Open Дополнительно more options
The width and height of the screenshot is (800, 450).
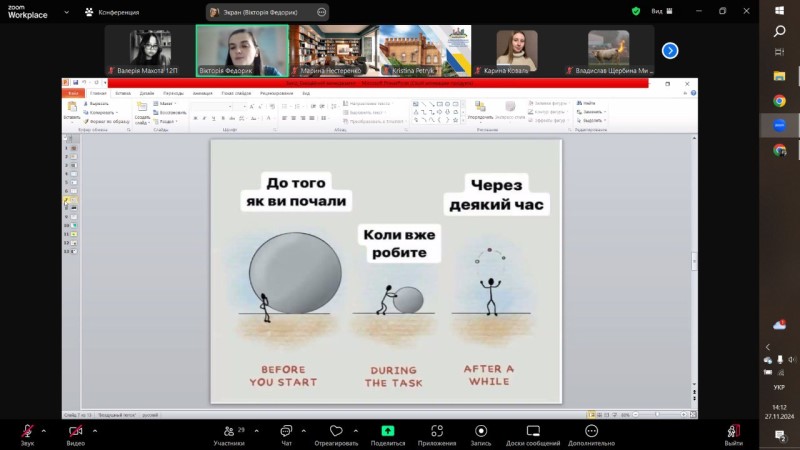(591, 435)
